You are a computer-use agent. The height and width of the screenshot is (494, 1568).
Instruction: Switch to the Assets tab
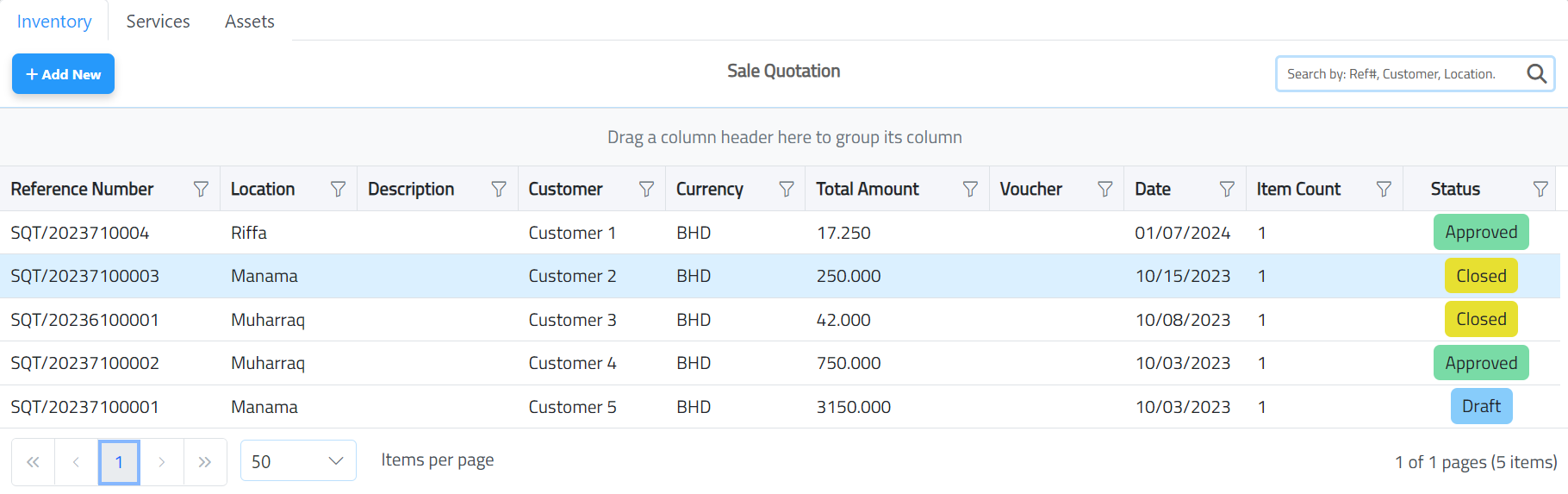point(249,22)
